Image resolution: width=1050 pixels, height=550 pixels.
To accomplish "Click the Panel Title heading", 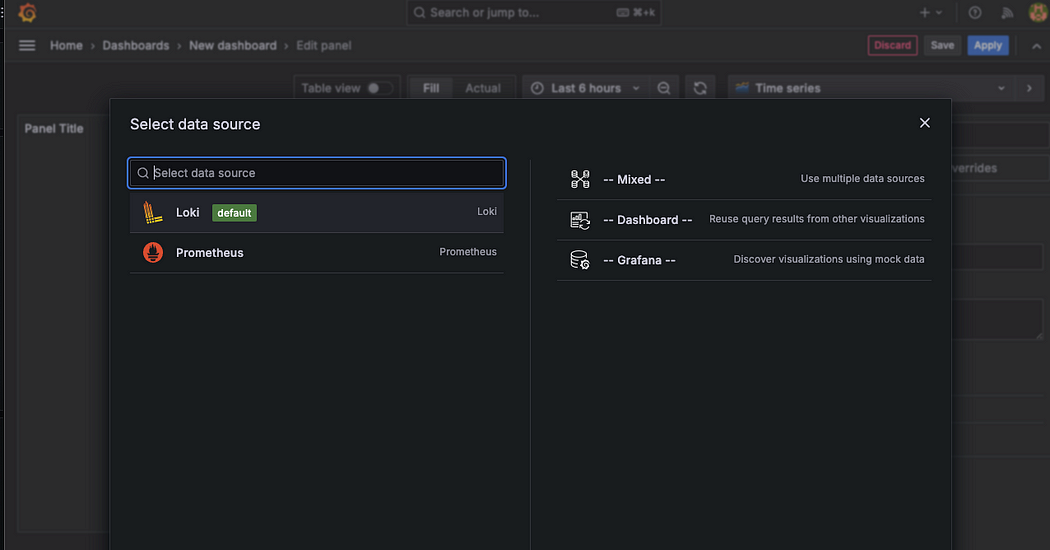I will [54, 129].
